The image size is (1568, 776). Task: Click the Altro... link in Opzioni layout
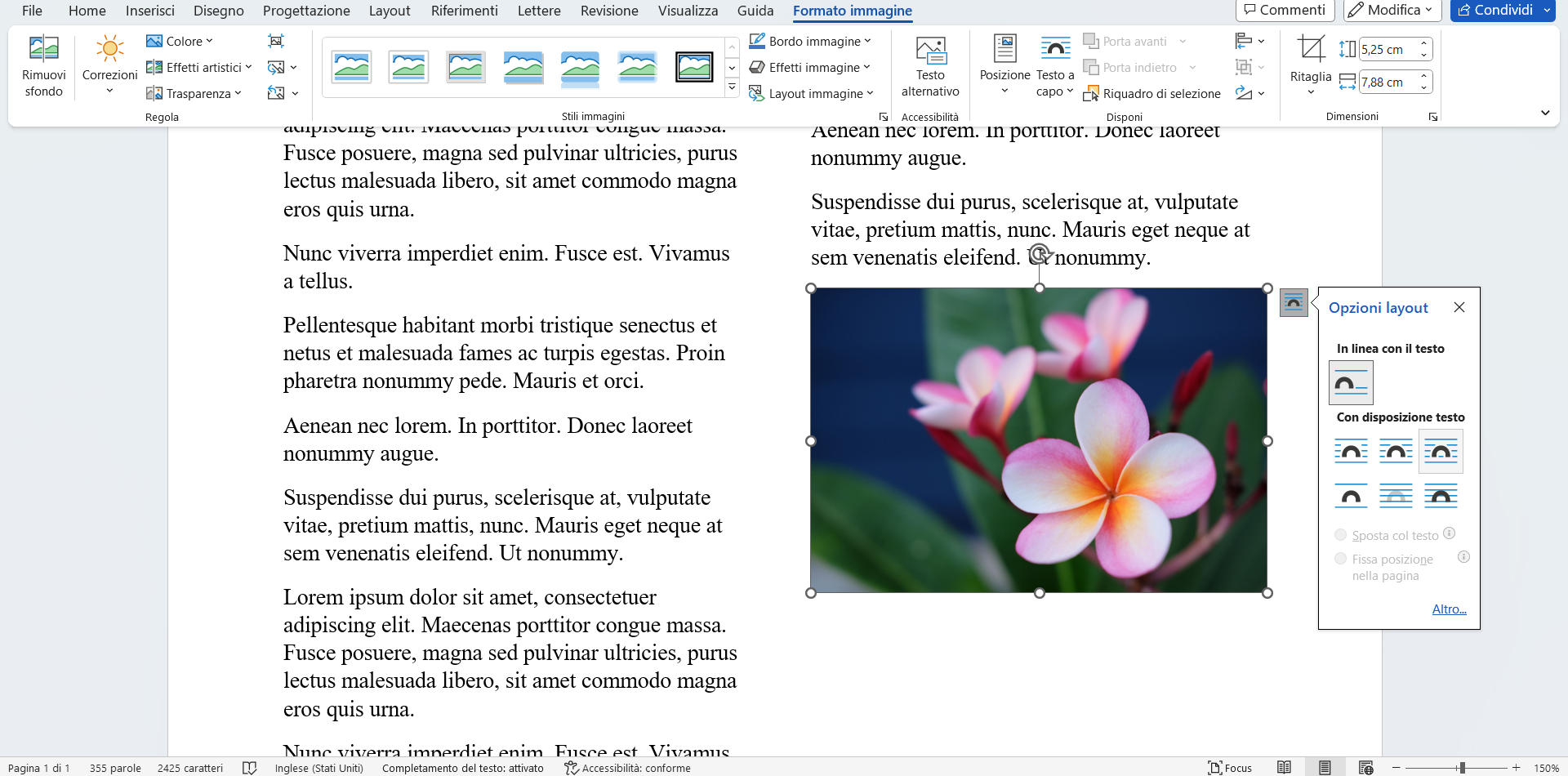click(x=1449, y=609)
